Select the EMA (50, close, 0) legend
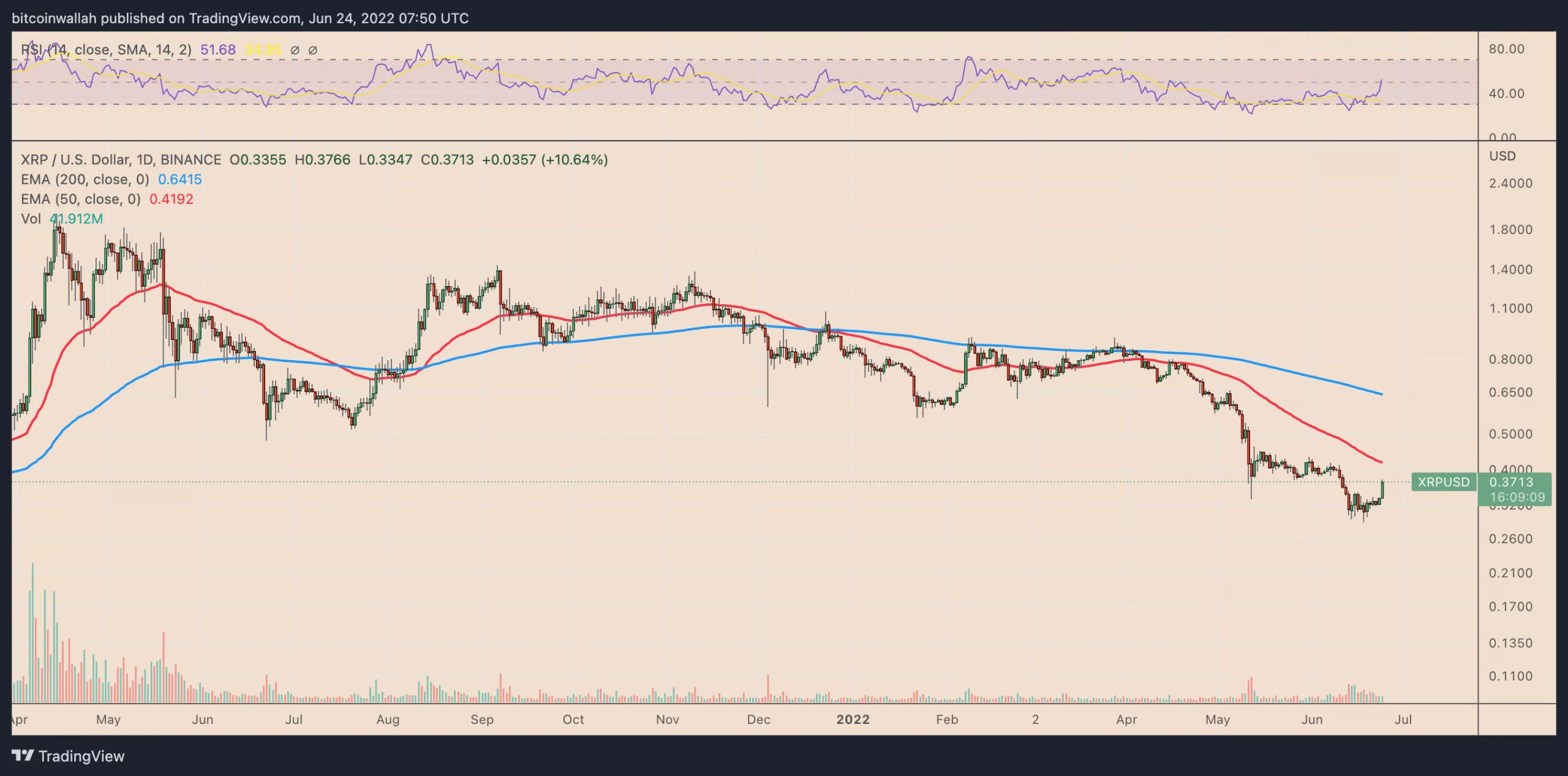Viewport: 1568px width, 776px height. pos(81,199)
